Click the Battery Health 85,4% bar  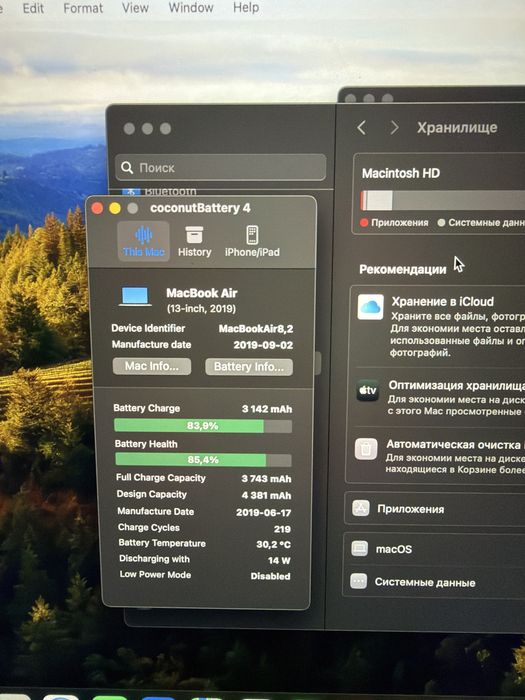tap(203, 459)
